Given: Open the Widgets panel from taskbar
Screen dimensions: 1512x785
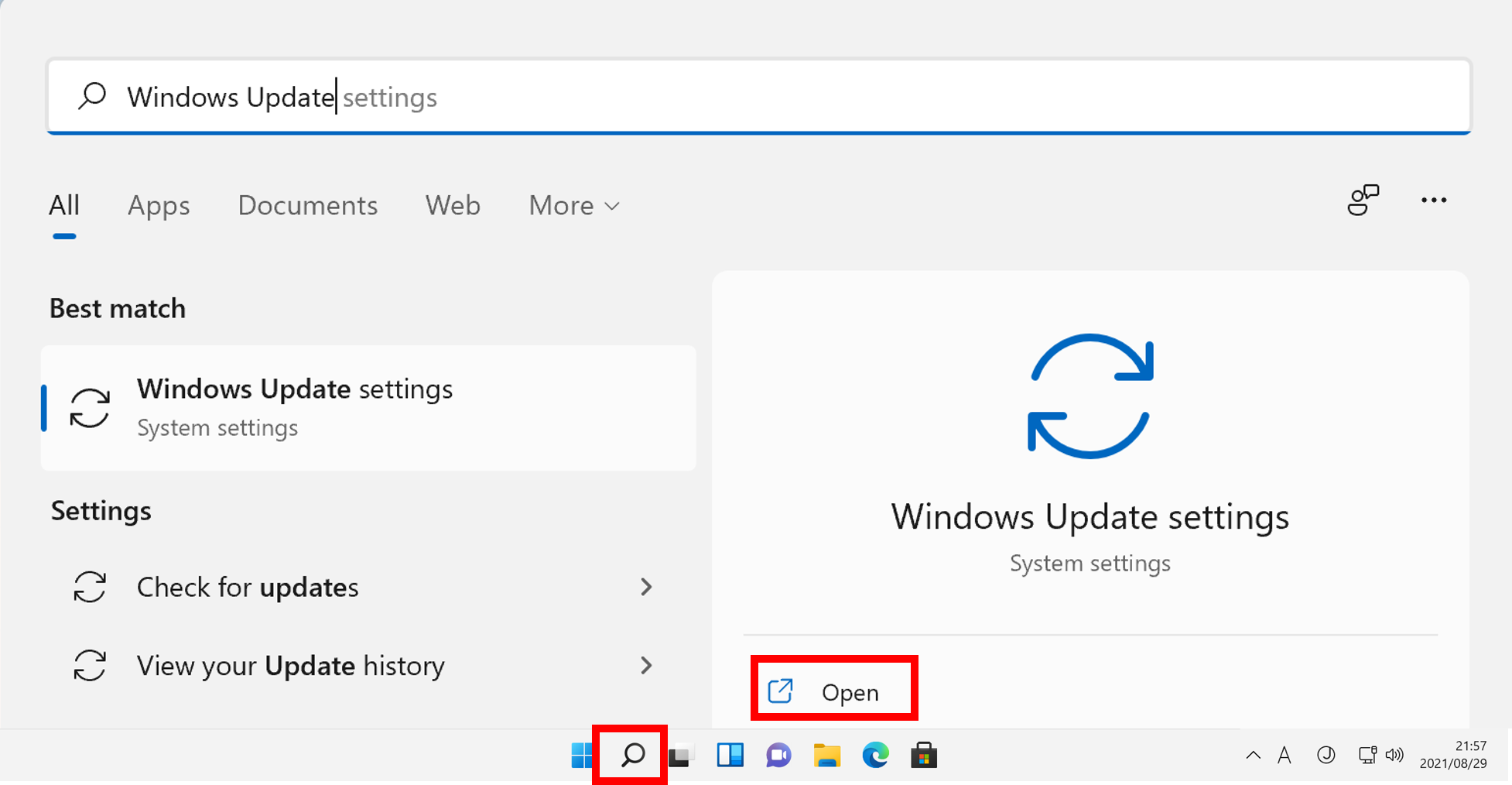Looking at the screenshot, I should click(x=730, y=755).
